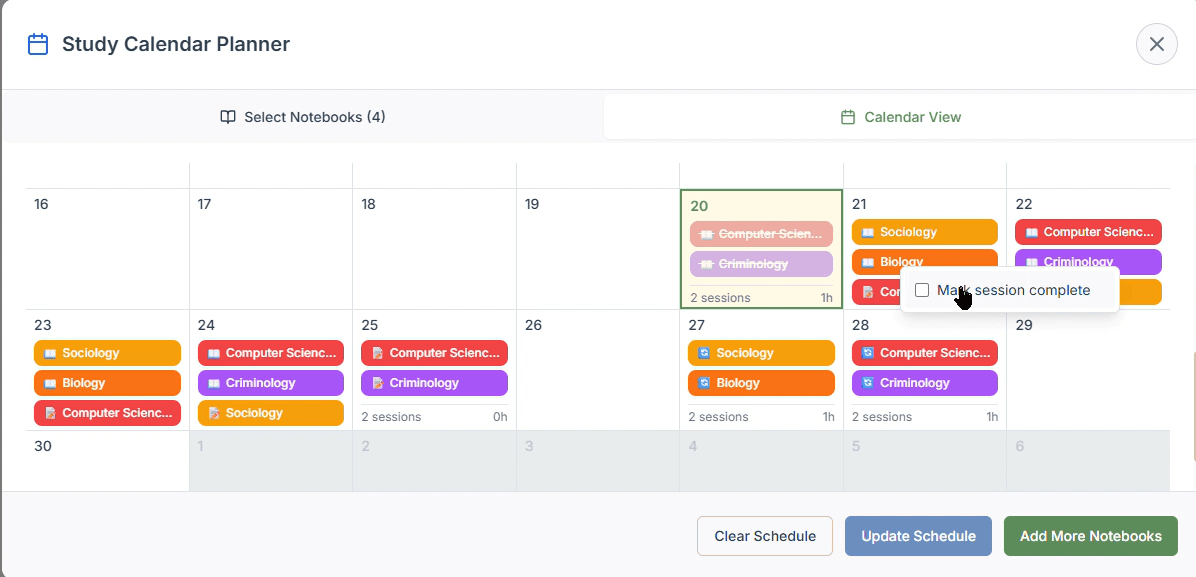Click the calendar icon on the Calendar View tab
Image resolution: width=1196 pixels, height=577 pixels.
pos(847,117)
